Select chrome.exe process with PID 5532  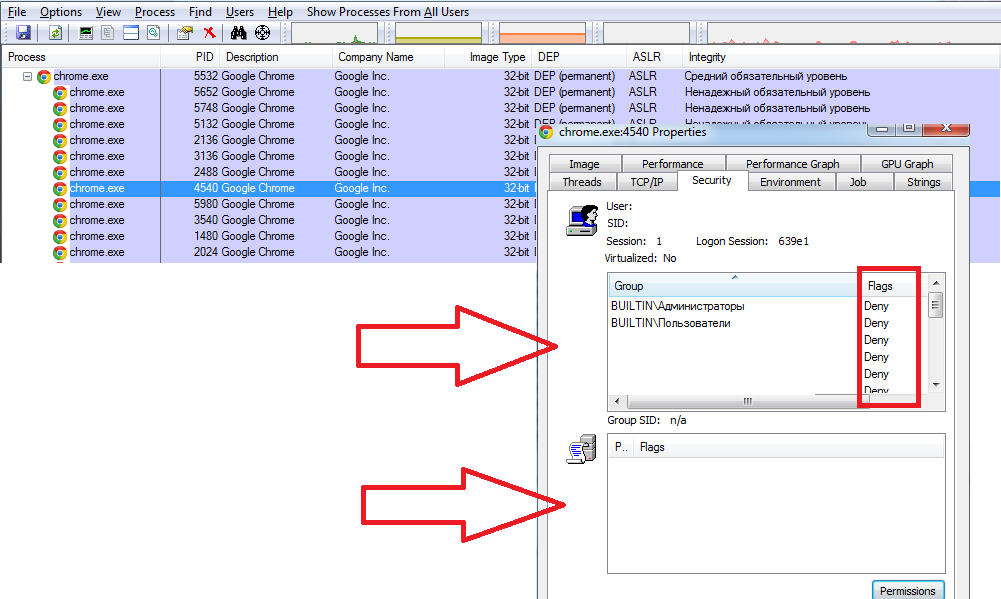pyautogui.click(x=500, y=76)
